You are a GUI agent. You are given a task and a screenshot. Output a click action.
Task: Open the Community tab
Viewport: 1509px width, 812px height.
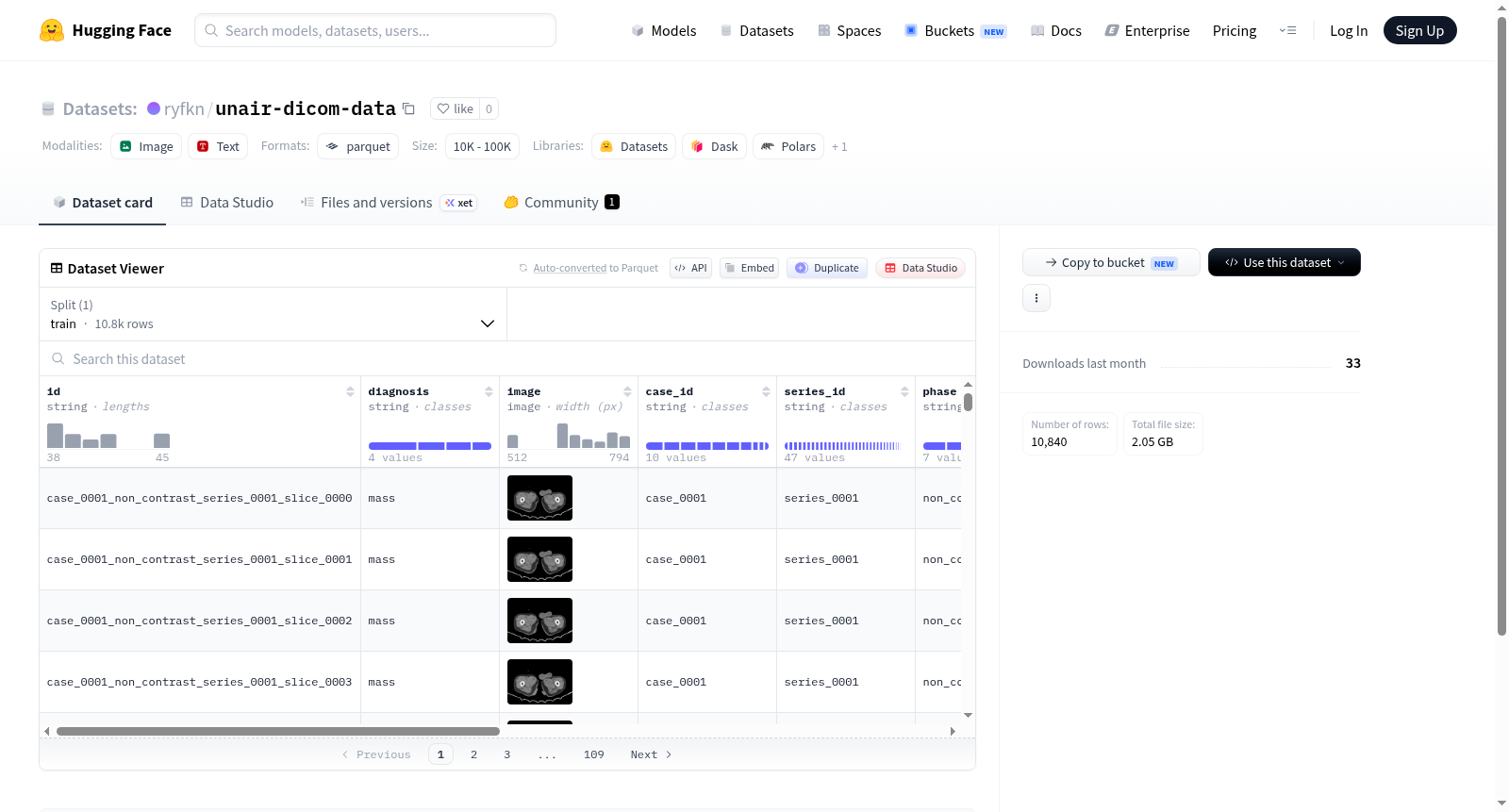click(561, 203)
